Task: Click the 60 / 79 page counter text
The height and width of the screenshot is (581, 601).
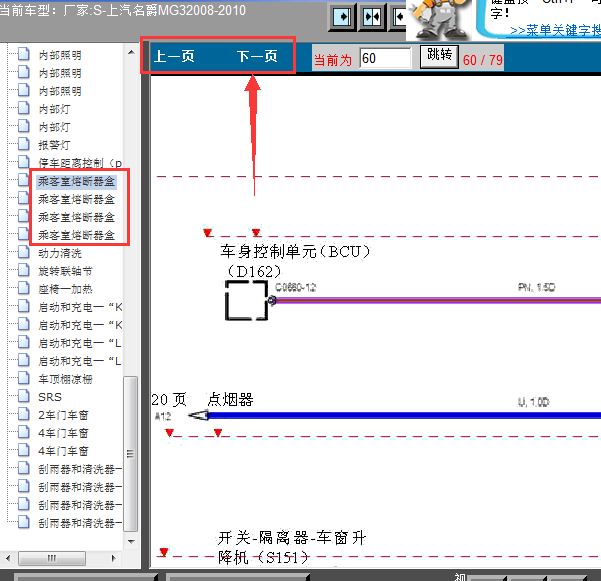Action: coord(482,60)
